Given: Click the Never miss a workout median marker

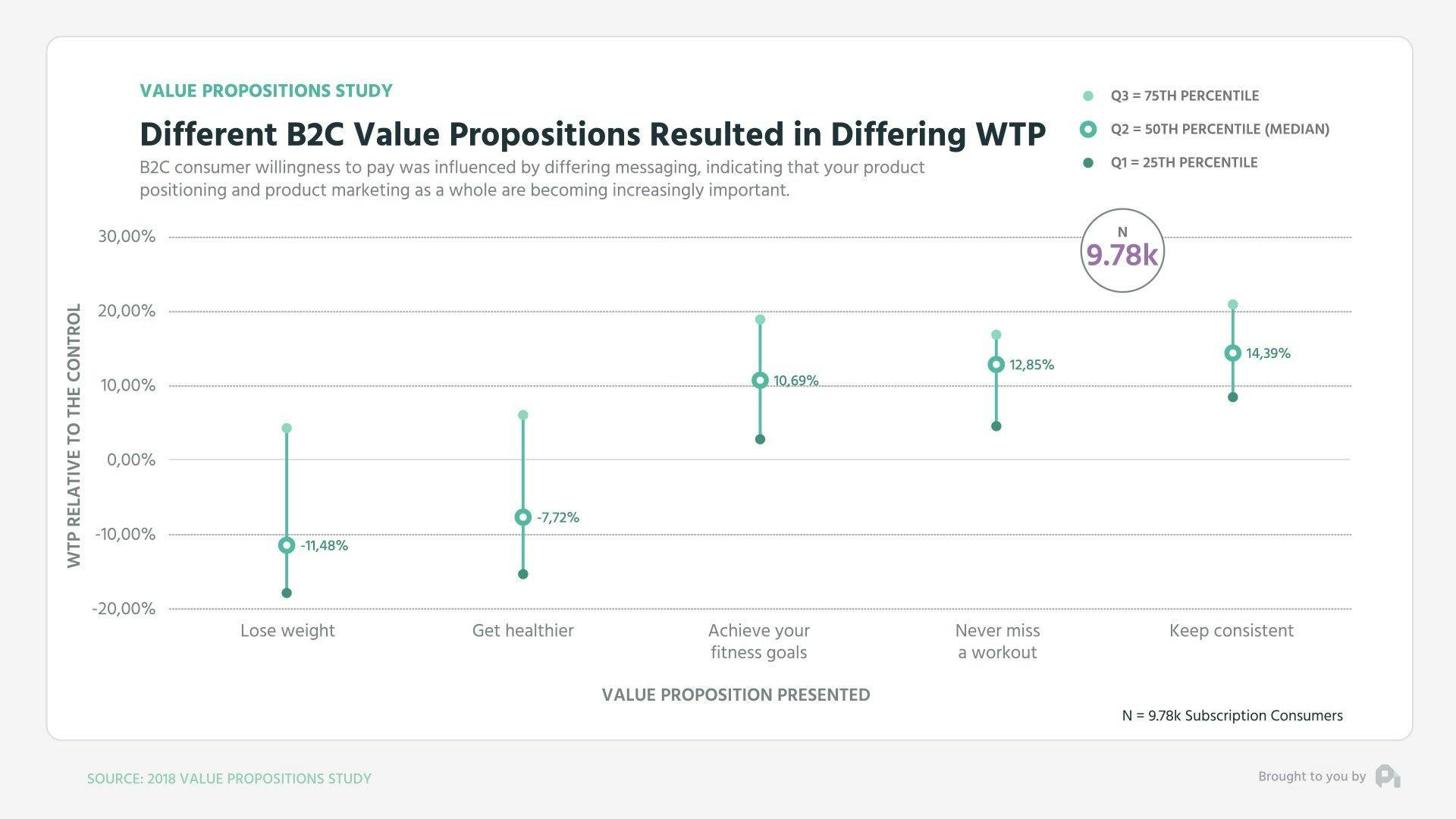Looking at the screenshot, I should [996, 365].
